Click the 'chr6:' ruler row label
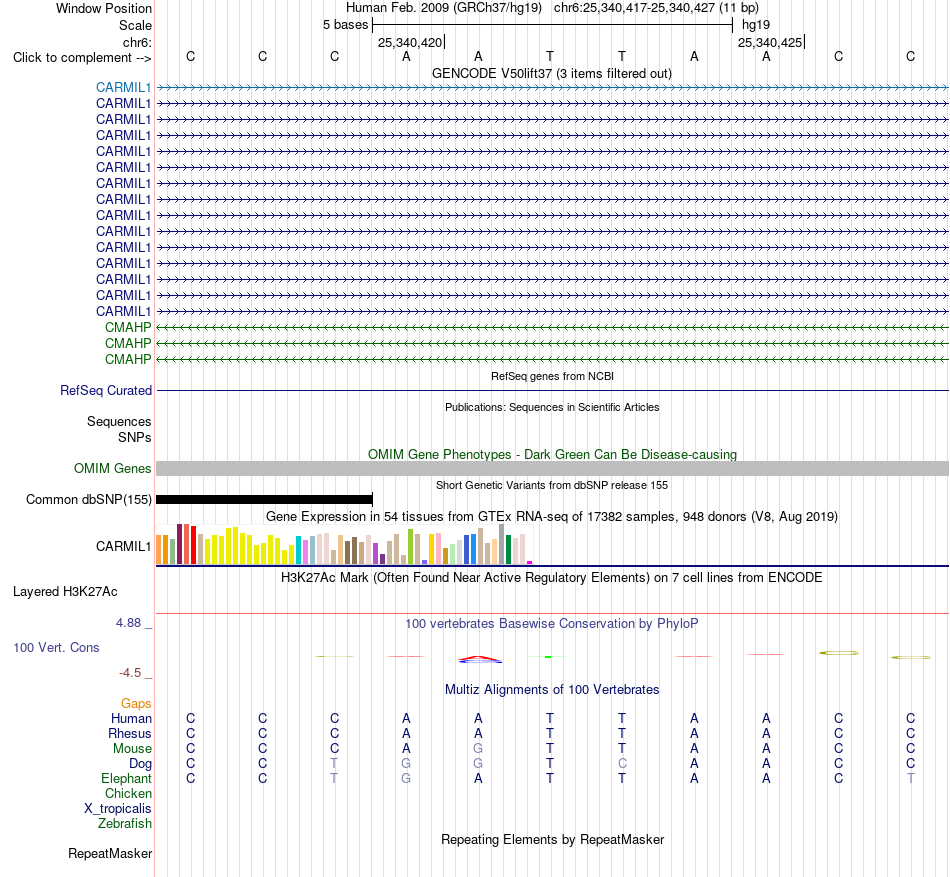This screenshot has height=877, width=950. (137, 42)
